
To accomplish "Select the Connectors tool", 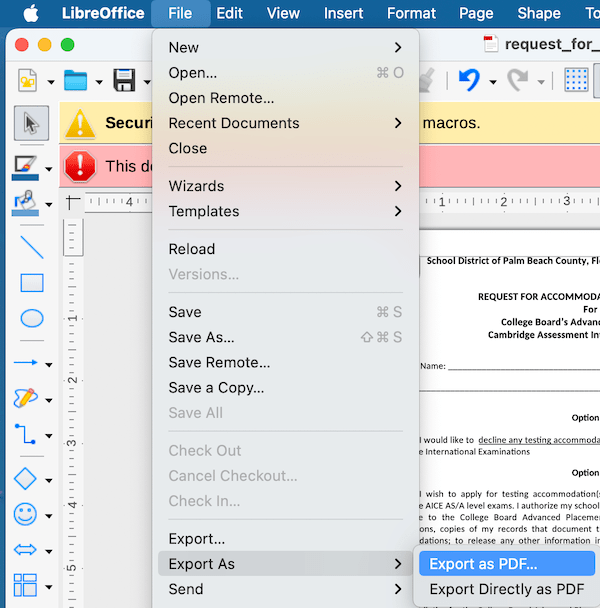I will [26, 434].
